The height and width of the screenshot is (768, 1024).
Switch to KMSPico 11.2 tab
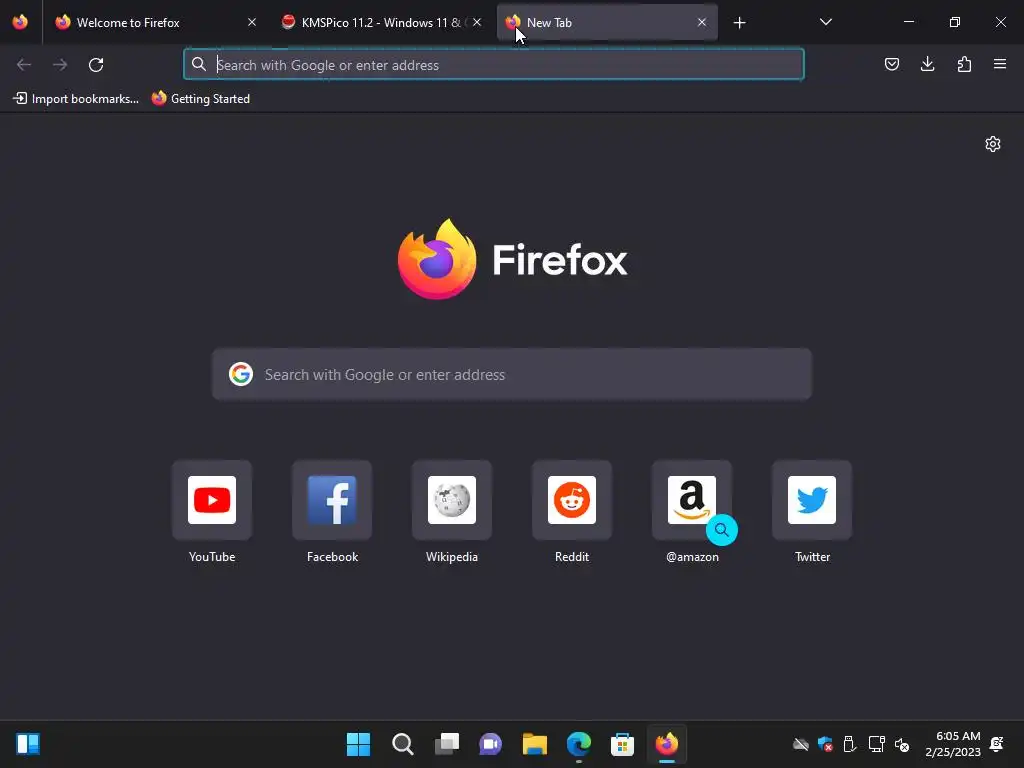click(382, 22)
